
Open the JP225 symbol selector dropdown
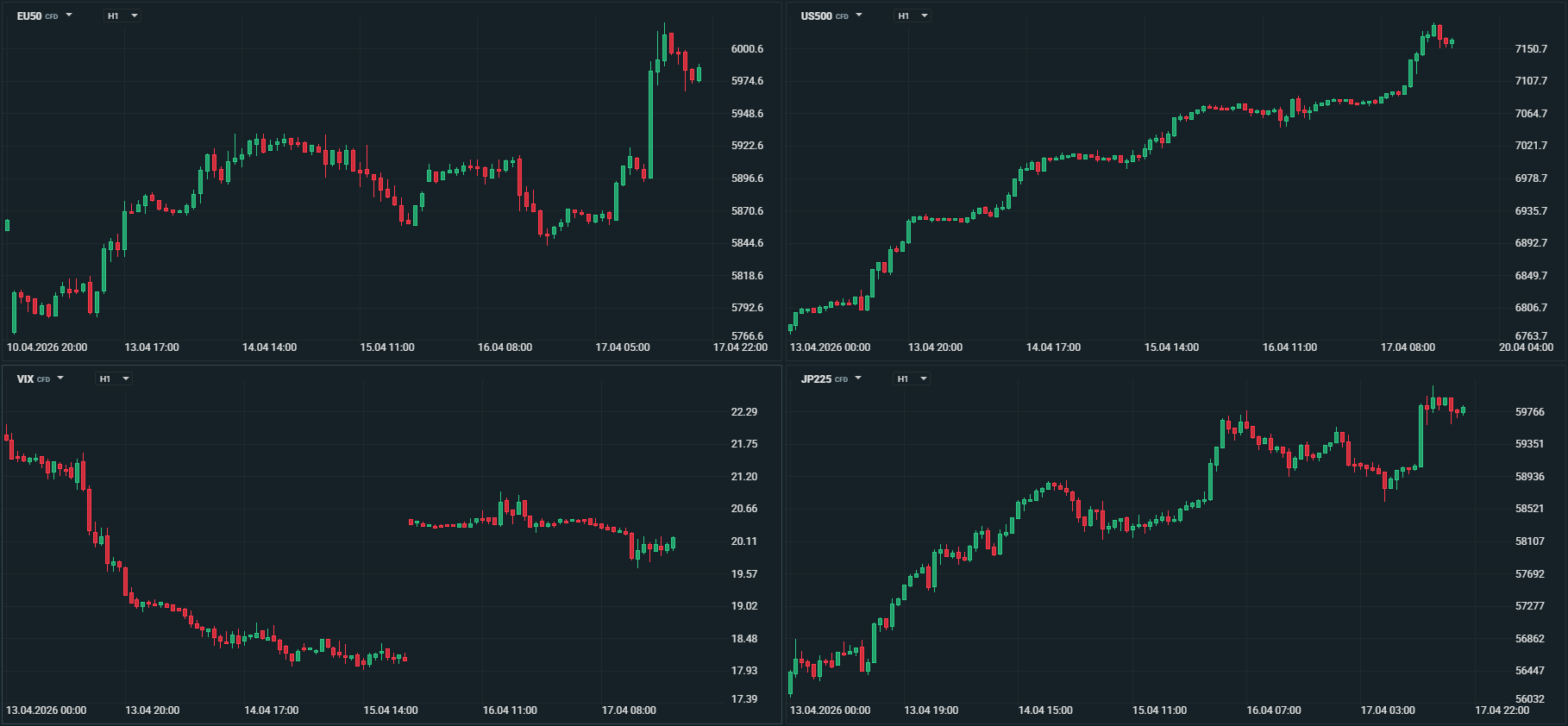tap(831, 379)
